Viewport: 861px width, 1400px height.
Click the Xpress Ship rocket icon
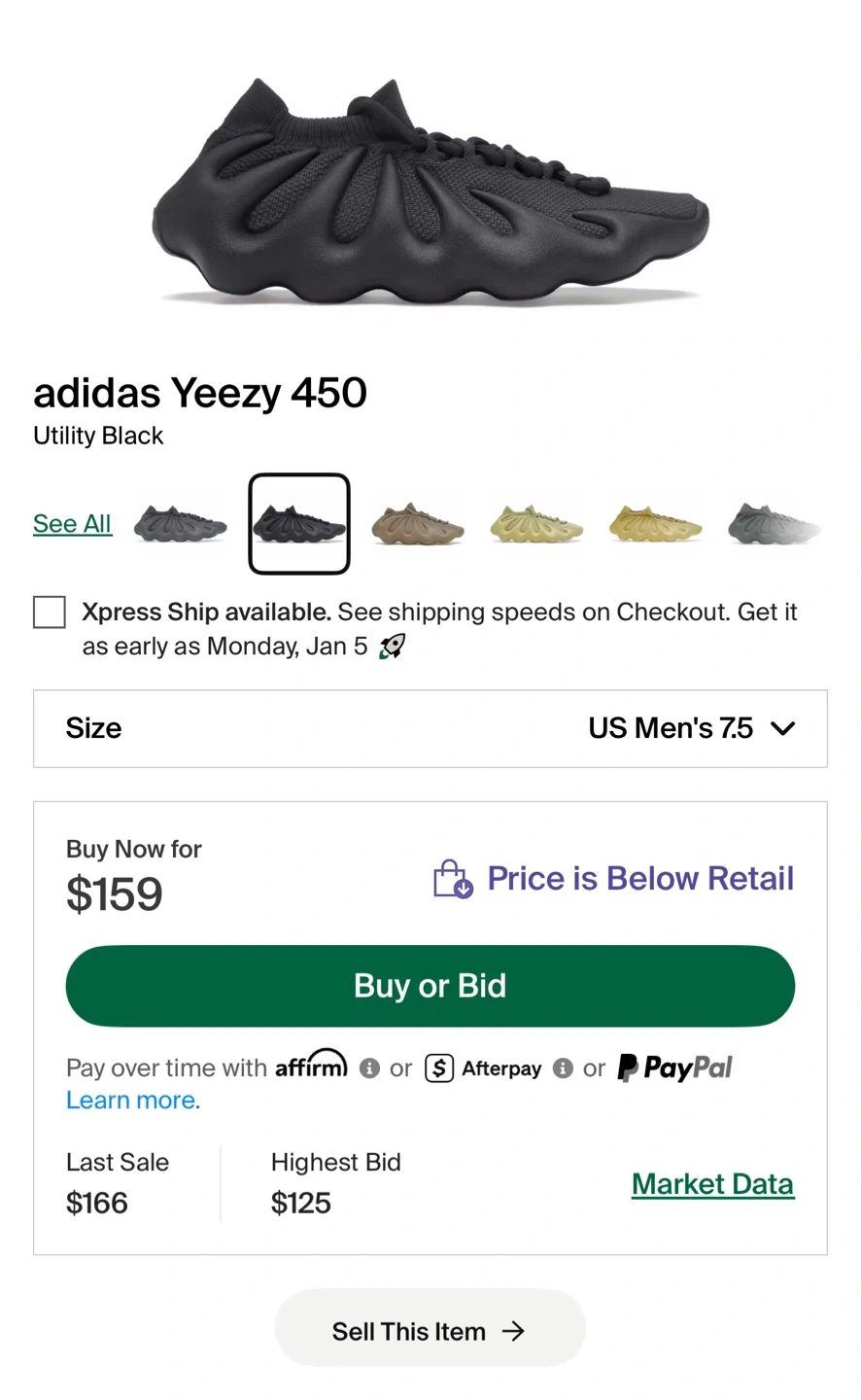click(x=392, y=647)
